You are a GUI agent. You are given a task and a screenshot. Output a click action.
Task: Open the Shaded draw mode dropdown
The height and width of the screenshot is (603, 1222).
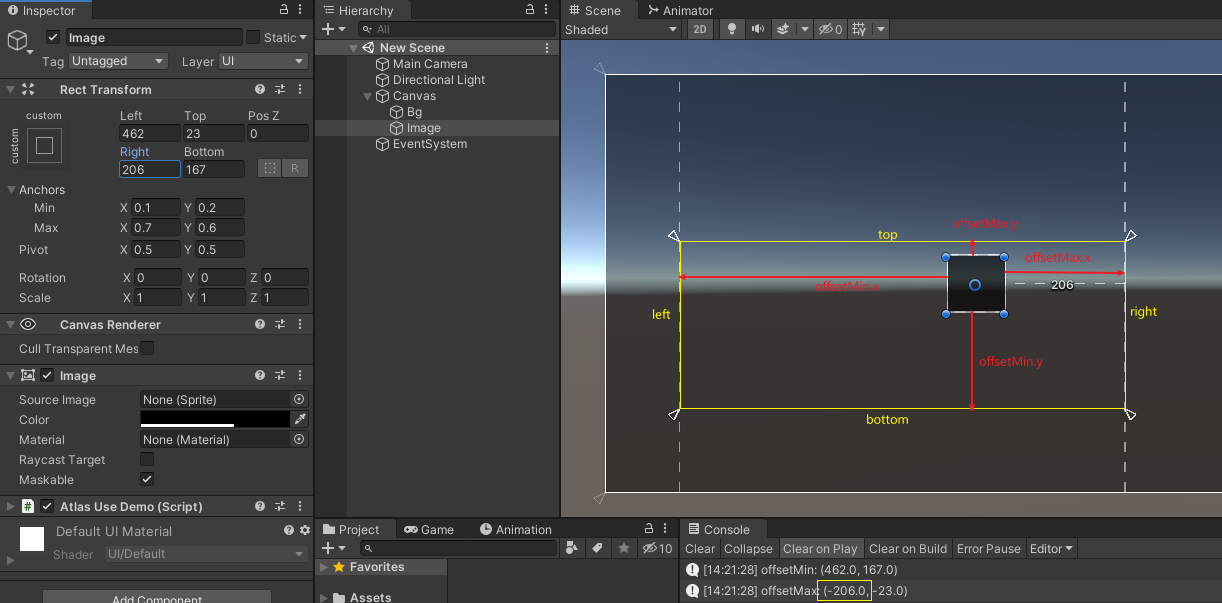pos(621,29)
